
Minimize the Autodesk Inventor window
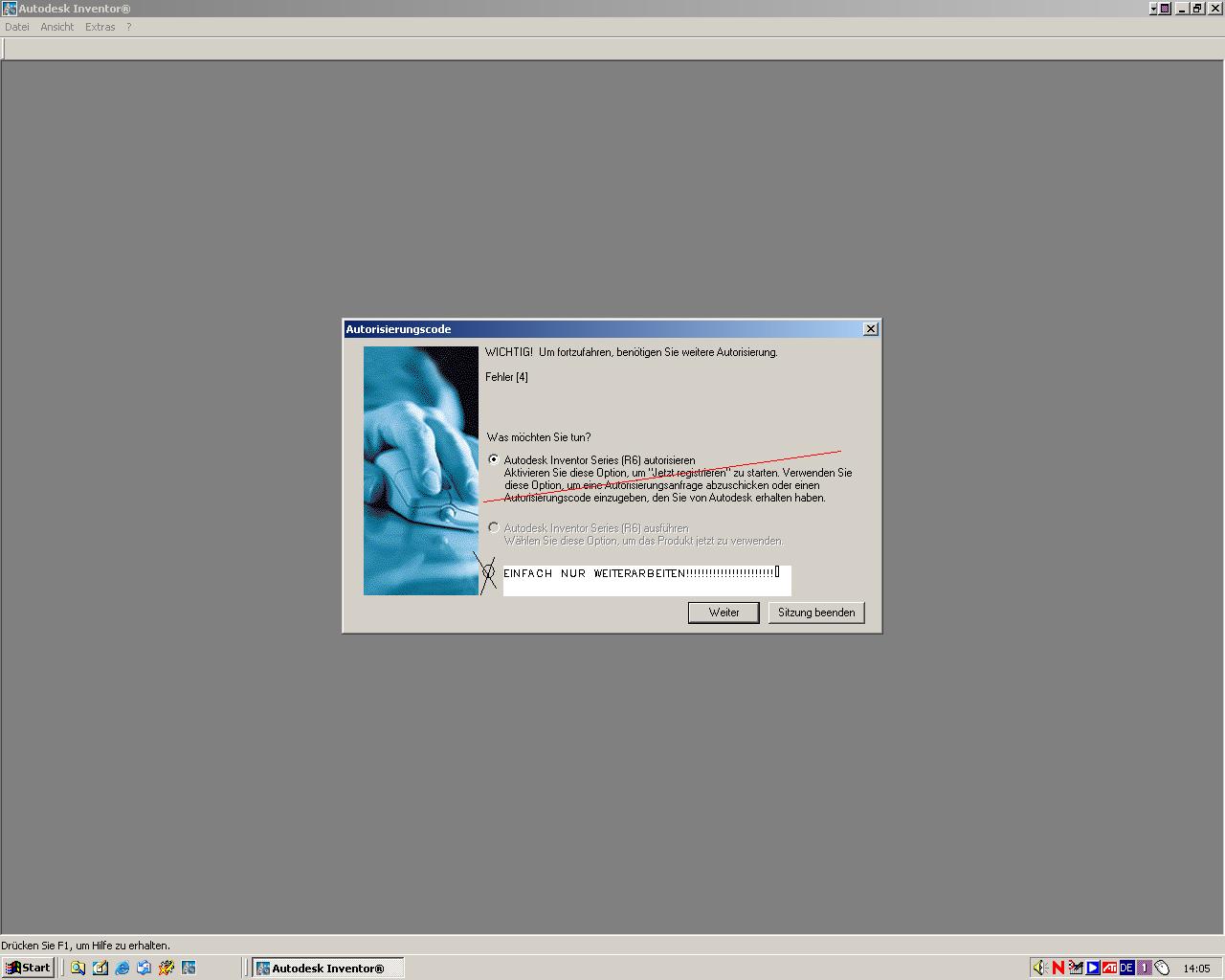[1183, 9]
